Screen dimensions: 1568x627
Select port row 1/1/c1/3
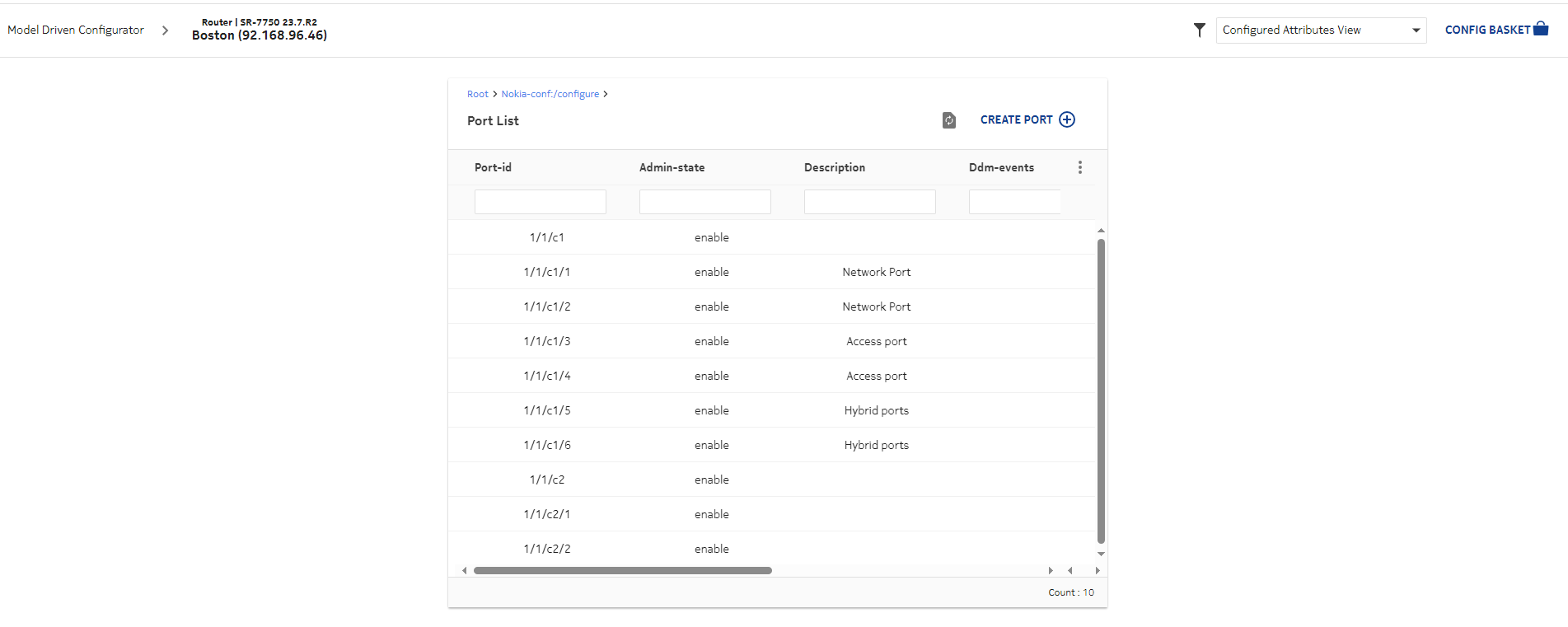(546, 341)
